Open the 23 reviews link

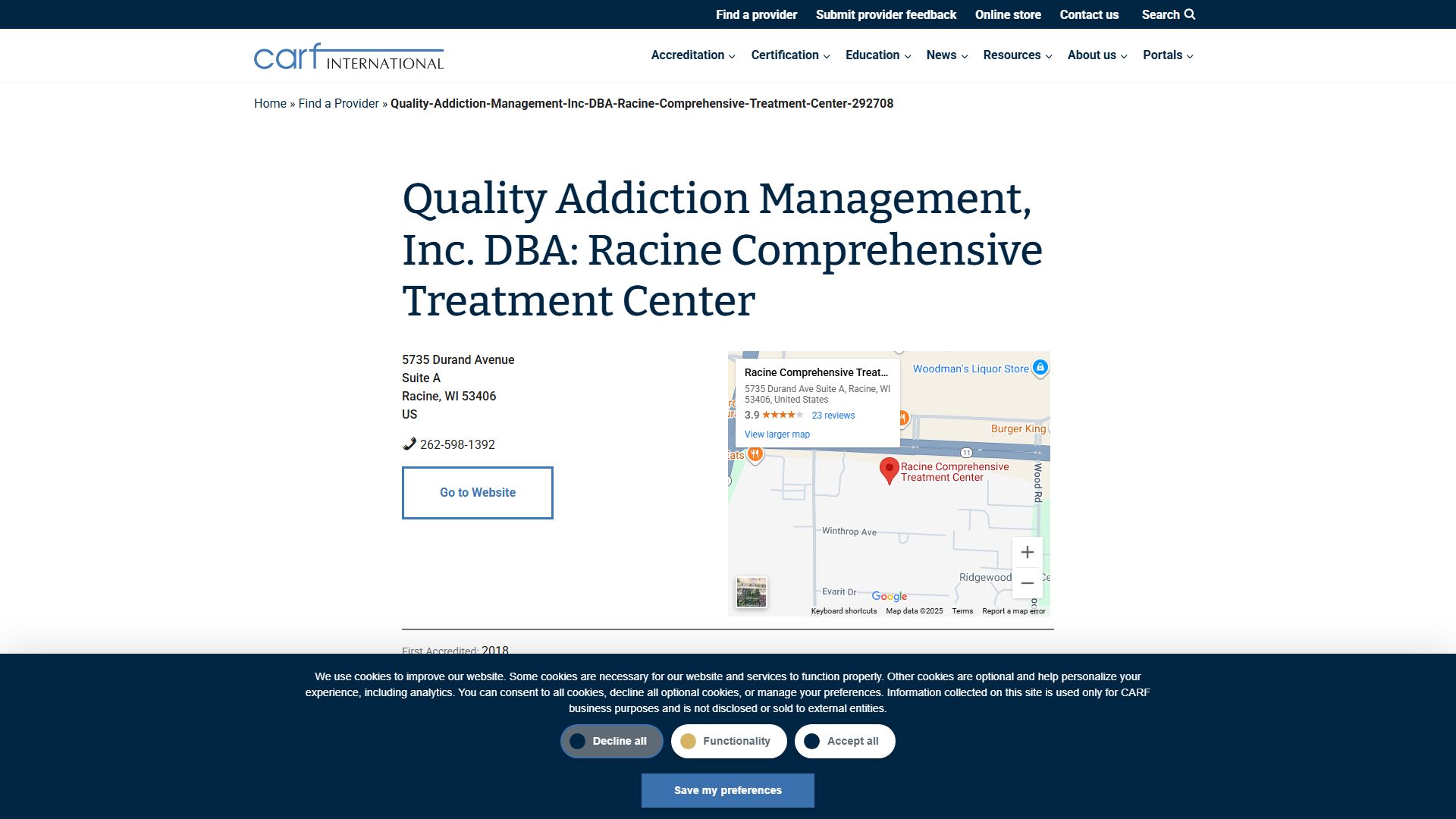click(833, 416)
